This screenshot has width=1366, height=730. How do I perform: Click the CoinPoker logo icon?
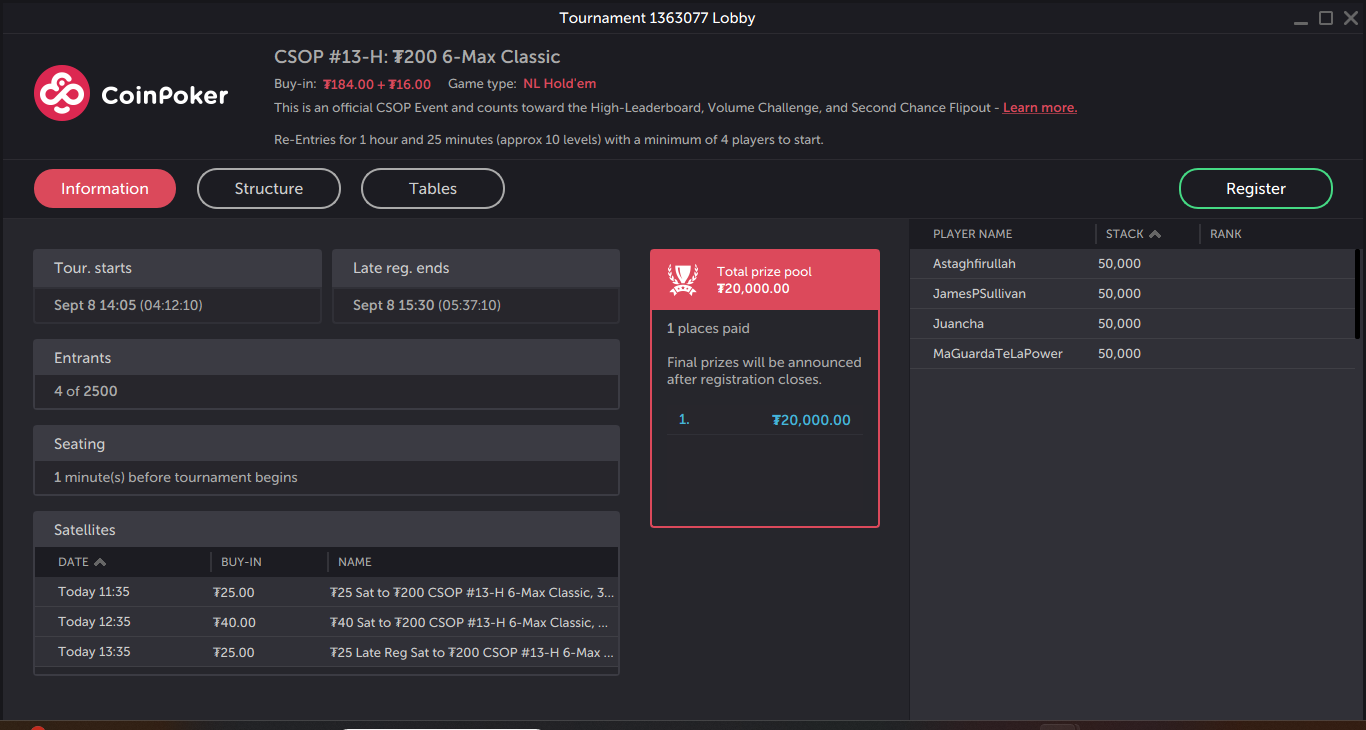[62, 94]
